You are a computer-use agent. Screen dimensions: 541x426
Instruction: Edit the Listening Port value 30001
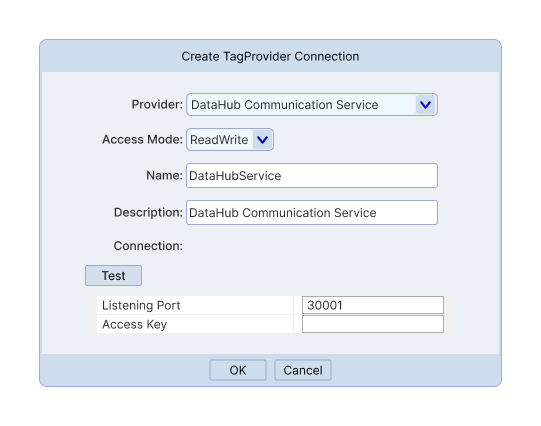coord(373,305)
